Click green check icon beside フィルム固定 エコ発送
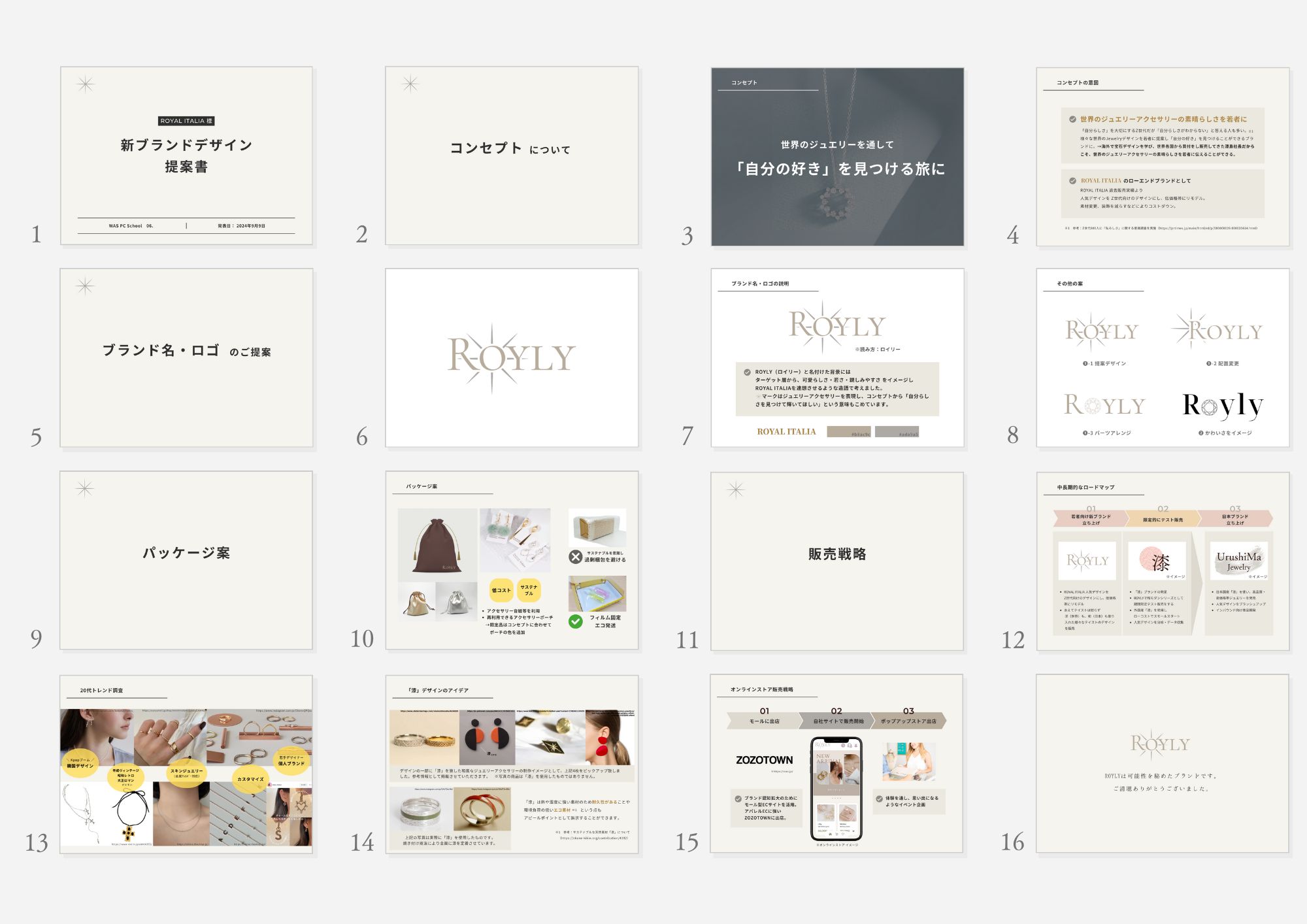Screen dimensions: 1307x924 pyautogui.click(x=575, y=621)
